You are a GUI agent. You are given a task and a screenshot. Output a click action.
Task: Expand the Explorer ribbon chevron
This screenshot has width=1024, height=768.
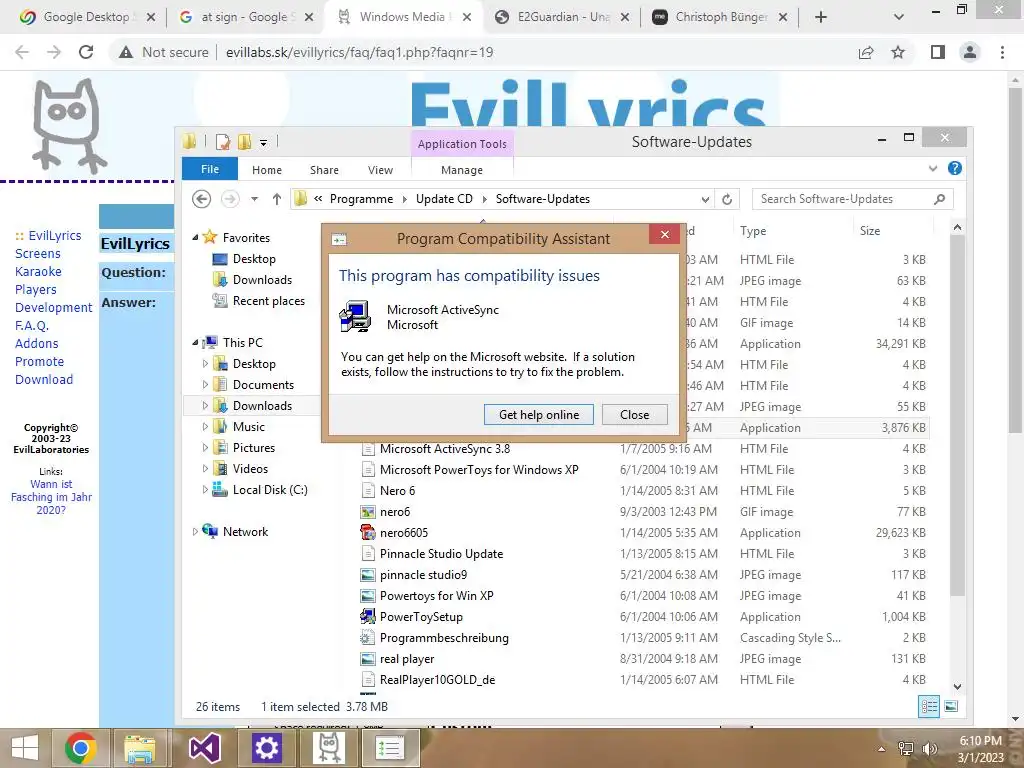pos(933,168)
